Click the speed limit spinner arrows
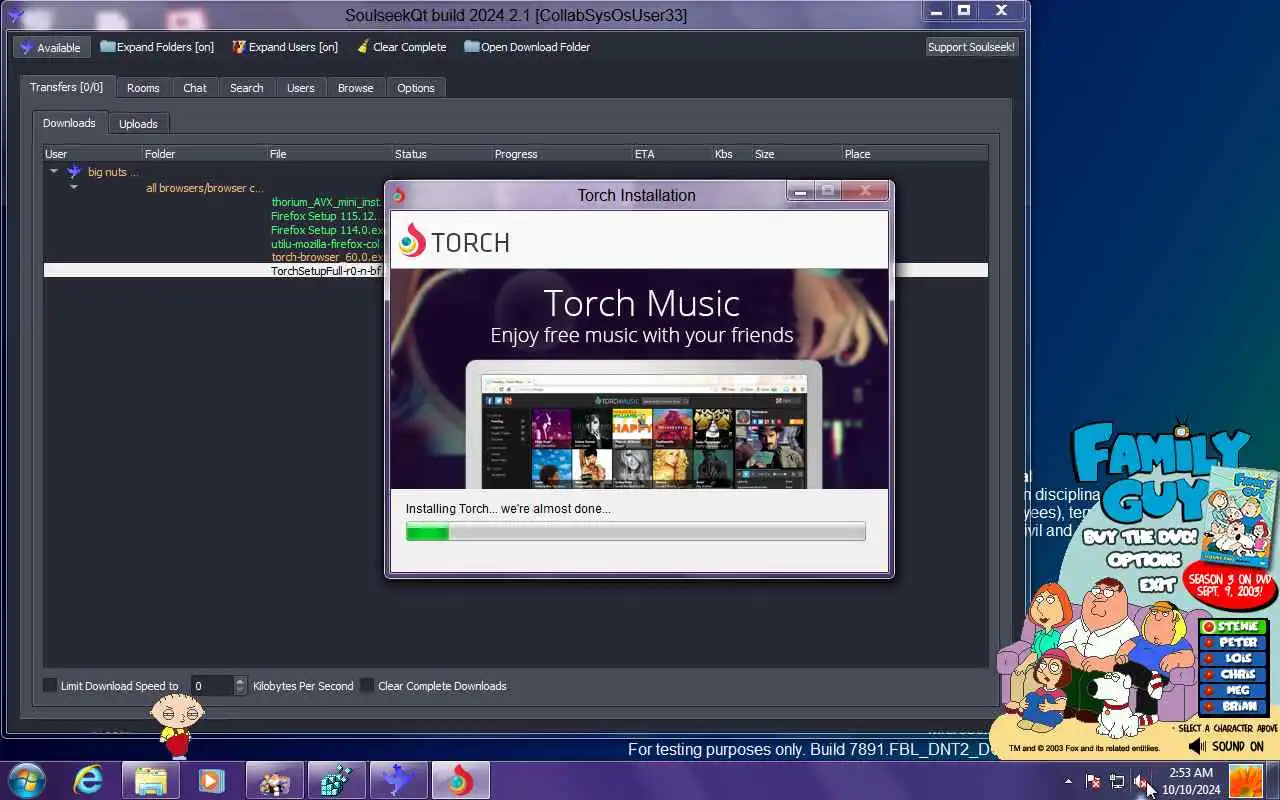This screenshot has height=800, width=1280. (x=240, y=686)
